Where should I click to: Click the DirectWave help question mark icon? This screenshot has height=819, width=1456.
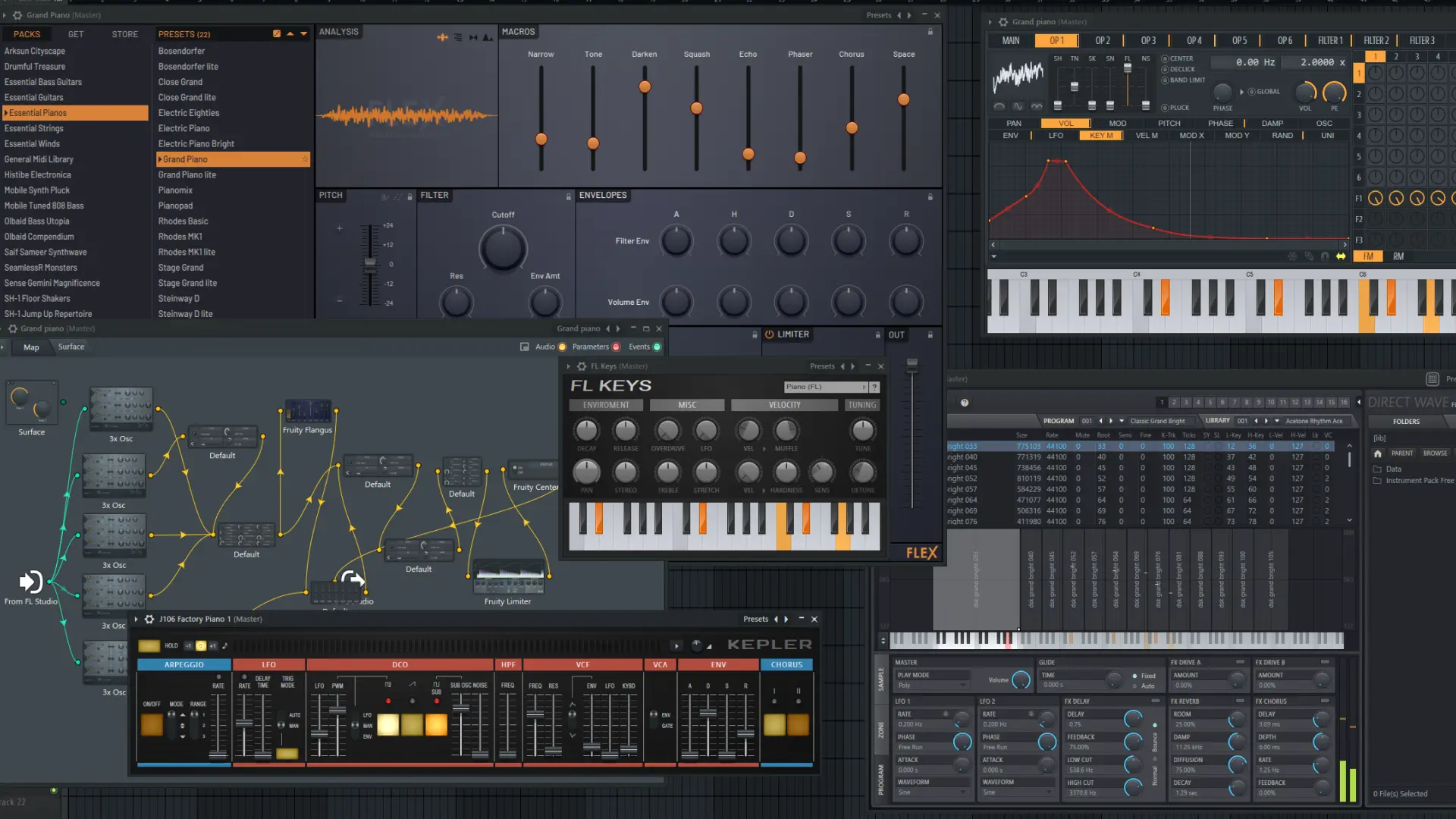[965, 403]
